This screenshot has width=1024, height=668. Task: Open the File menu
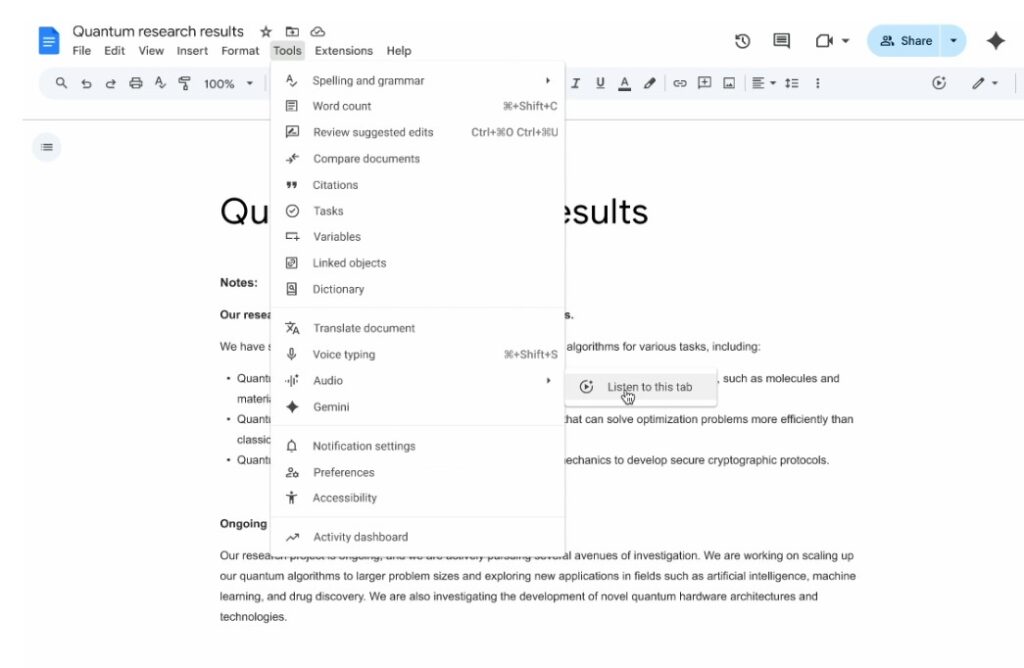[x=82, y=51]
